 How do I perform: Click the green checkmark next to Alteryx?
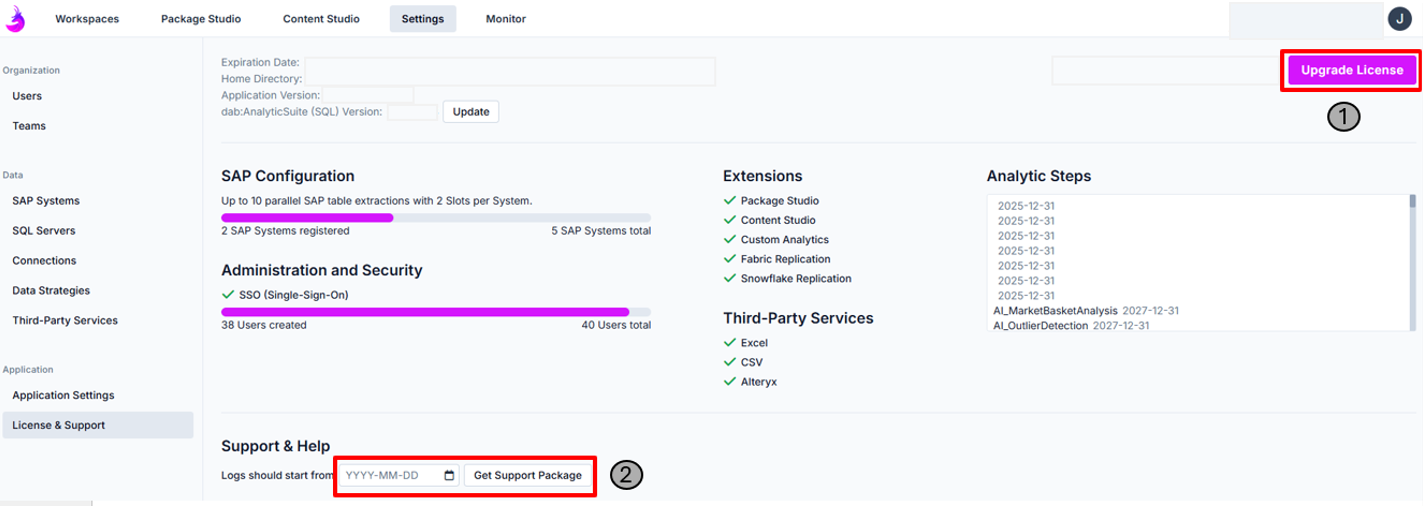[729, 382]
